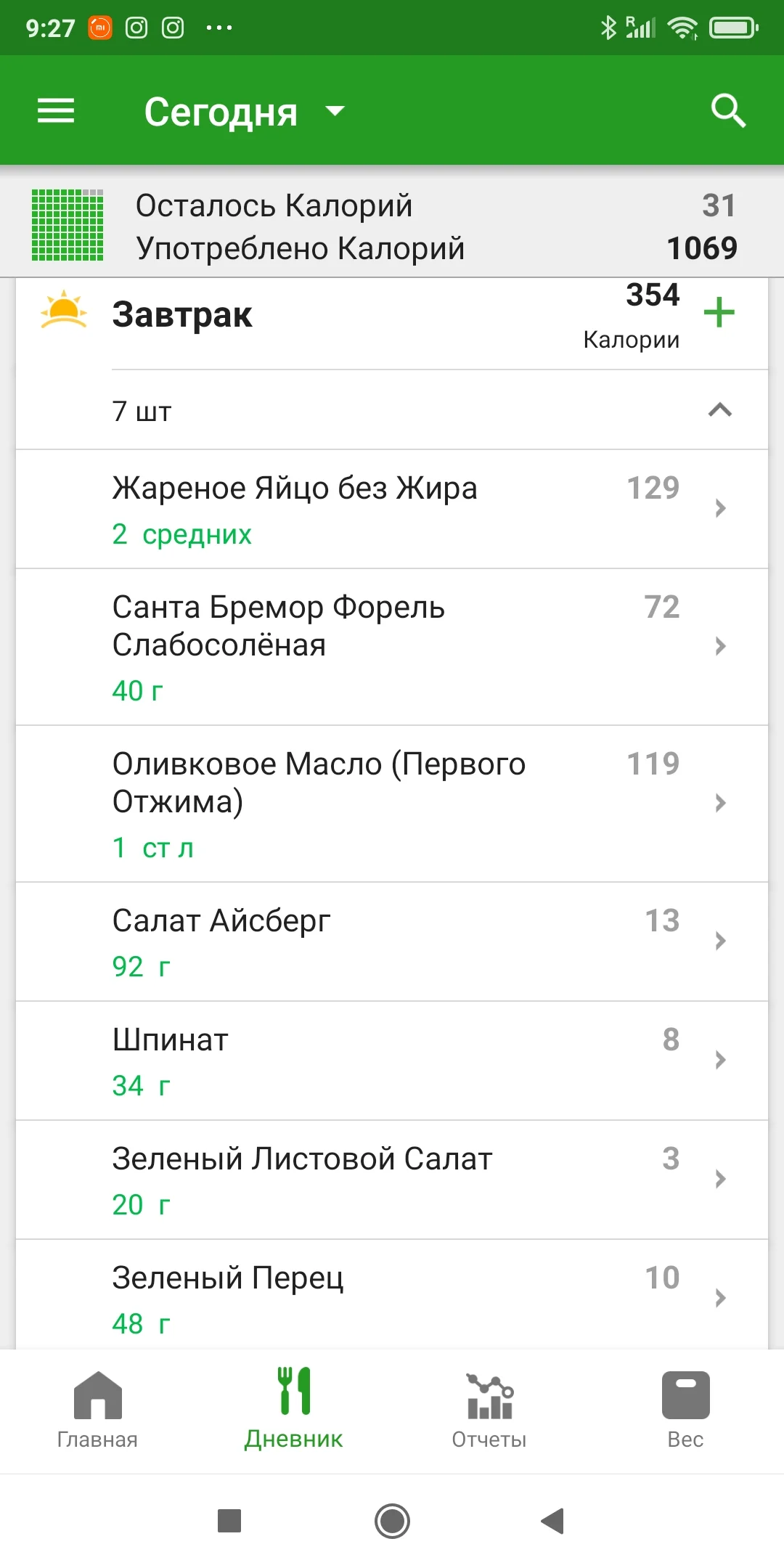Open details arrow for Жареное Яйцо без Жира

[x=720, y=508]
